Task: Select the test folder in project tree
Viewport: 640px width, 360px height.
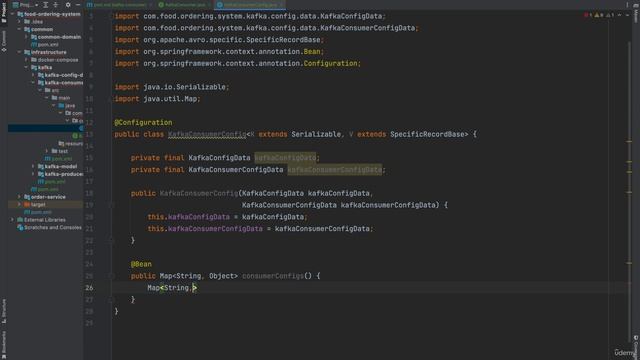Action: pyautogui.click(x=60, y=151)
